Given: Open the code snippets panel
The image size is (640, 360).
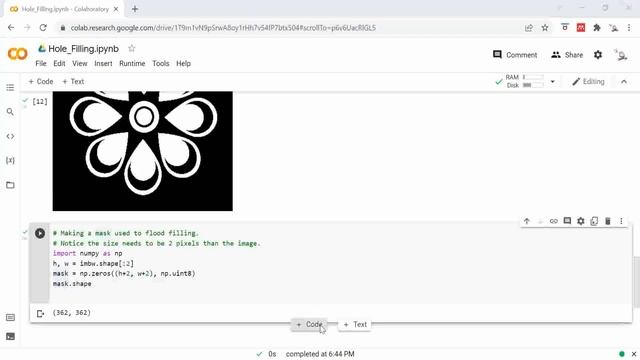Looking at the screenshot, I should (x=10, y=136).
